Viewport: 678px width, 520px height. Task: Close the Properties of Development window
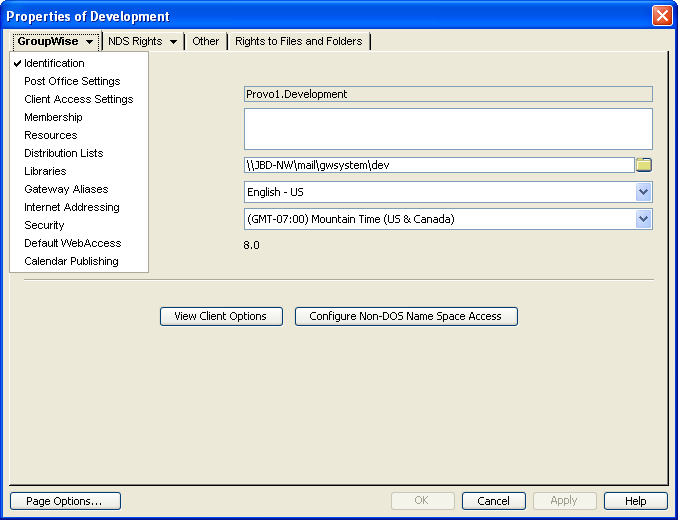pos(661,16)
